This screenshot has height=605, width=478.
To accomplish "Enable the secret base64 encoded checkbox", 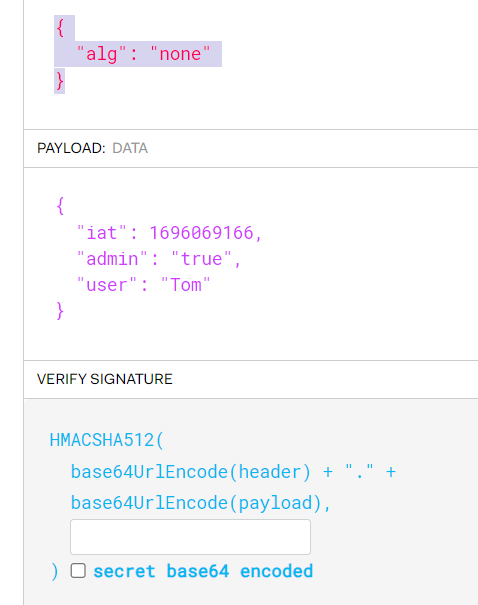I will click(78, 570).
